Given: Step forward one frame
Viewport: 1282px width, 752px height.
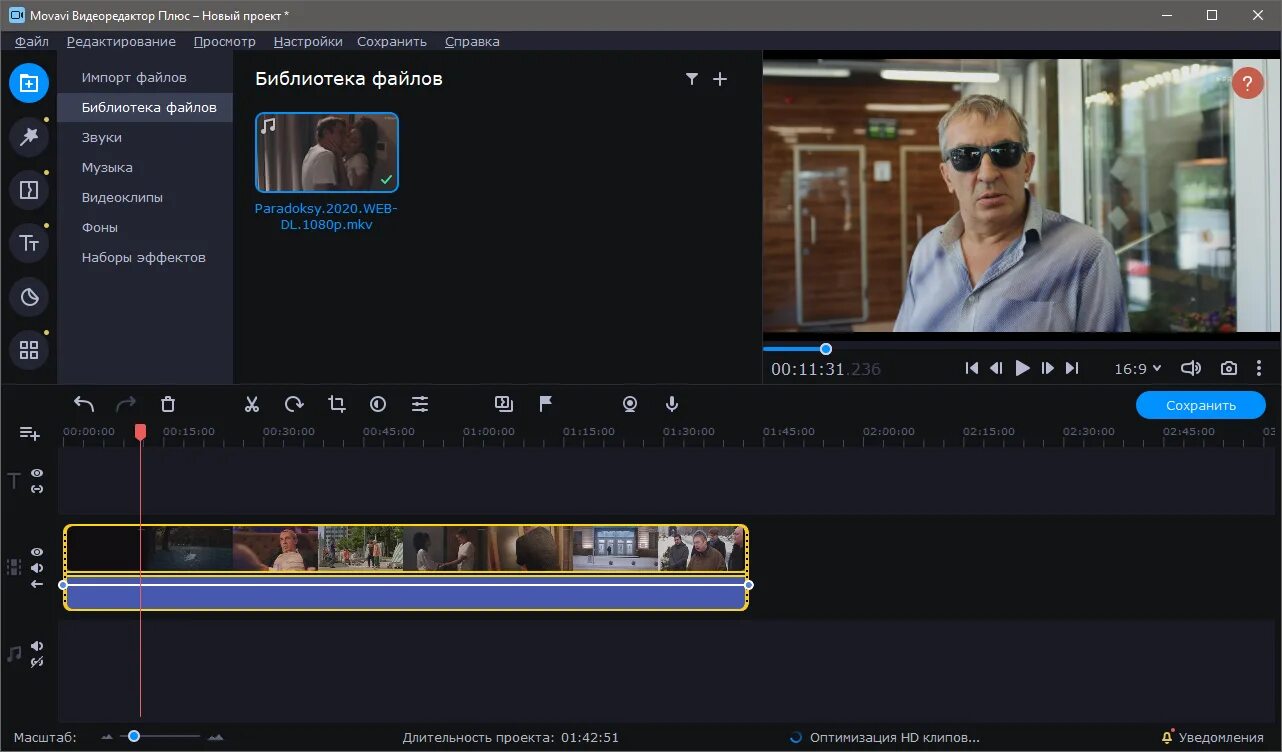Looking at the screenshot, I should pyautogui.click(x=1047, y=368).
